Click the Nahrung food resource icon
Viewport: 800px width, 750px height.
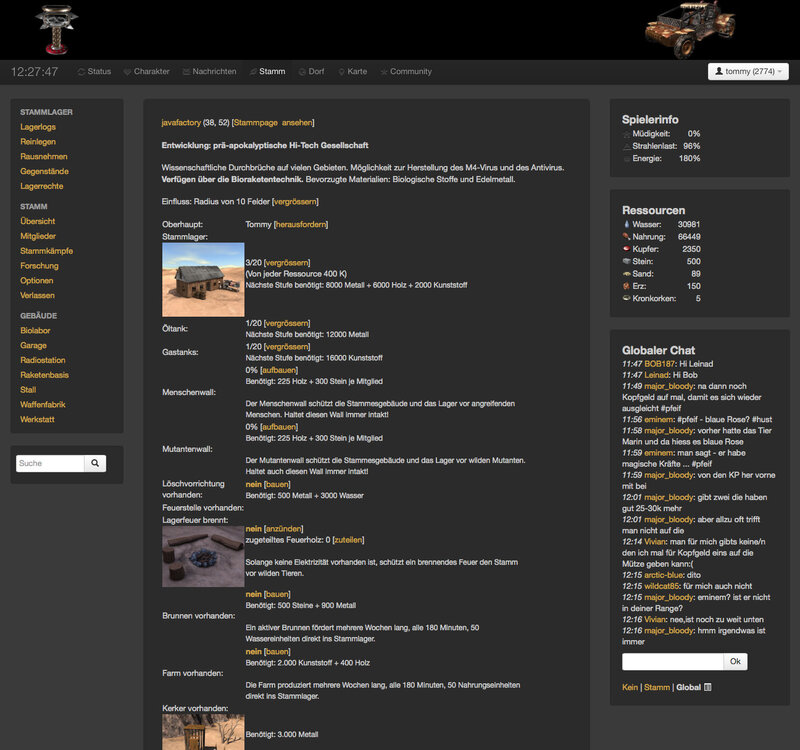point(626,237)
